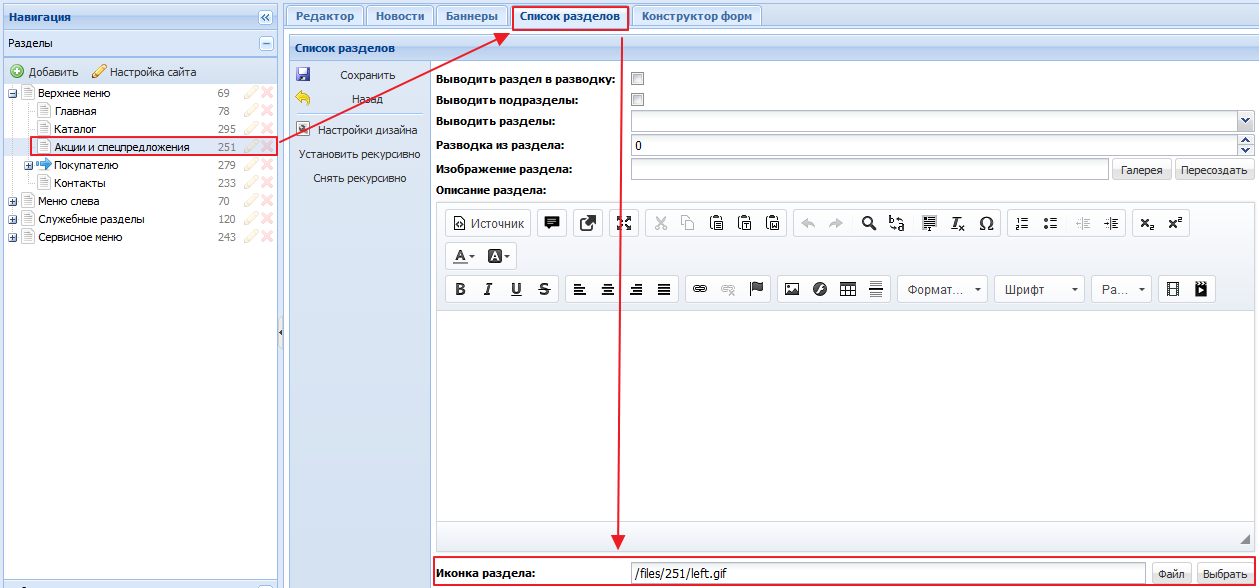
Task: Click the Иконка раздела path field
Action: [x=888, y=573]
